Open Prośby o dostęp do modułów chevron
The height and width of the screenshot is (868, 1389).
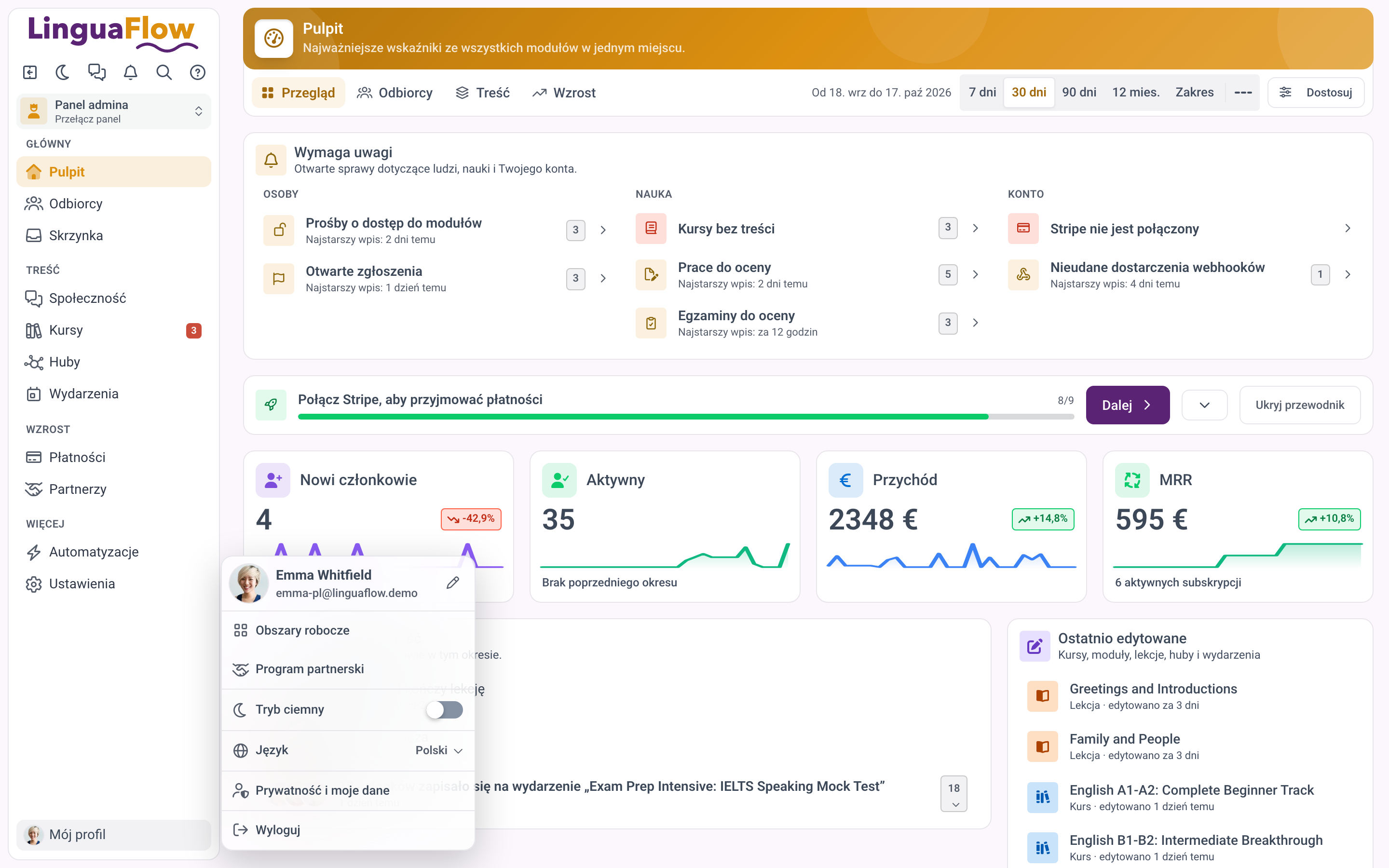tap(603, 230)
